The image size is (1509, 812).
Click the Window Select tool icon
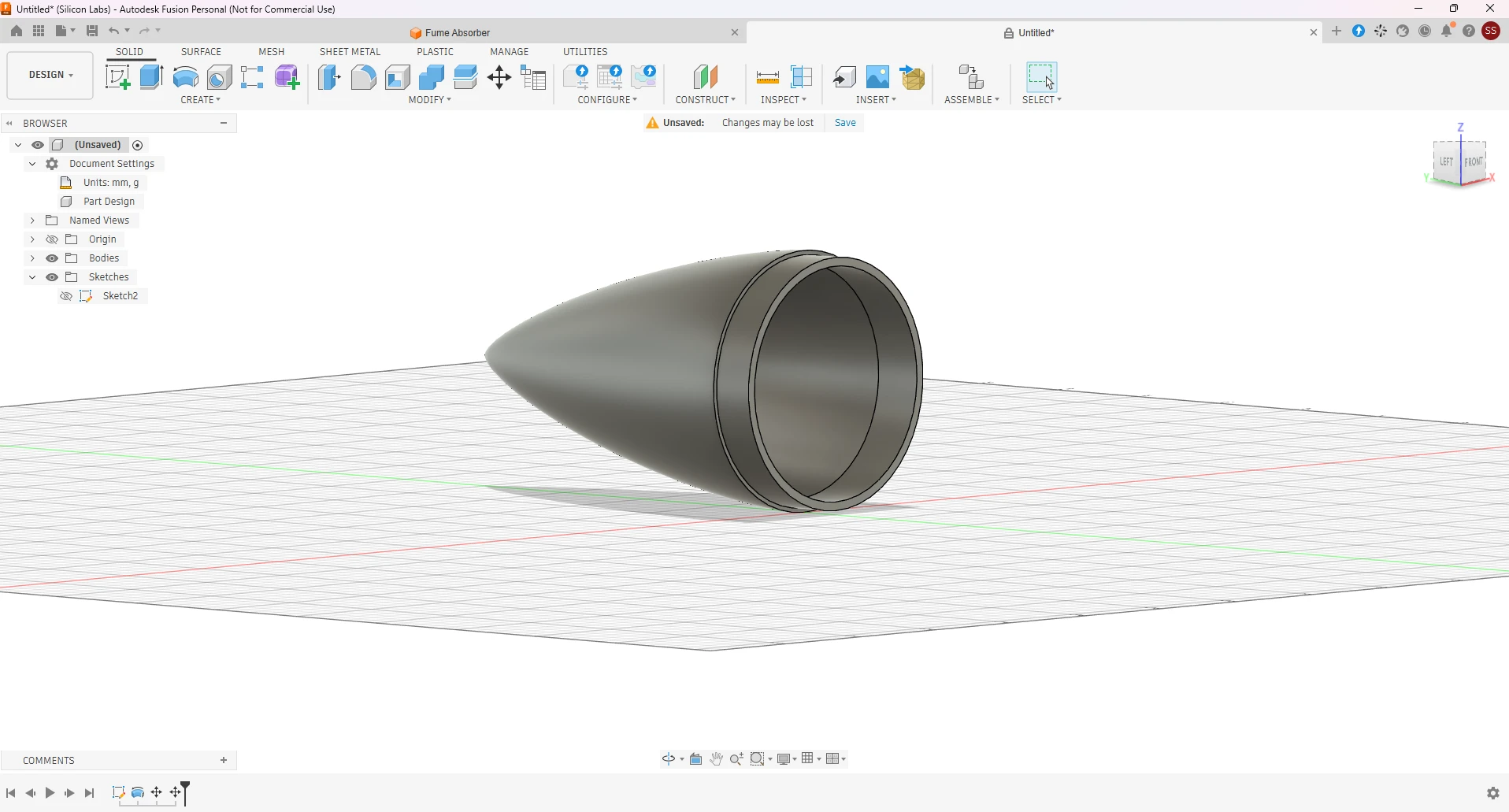1041,77
